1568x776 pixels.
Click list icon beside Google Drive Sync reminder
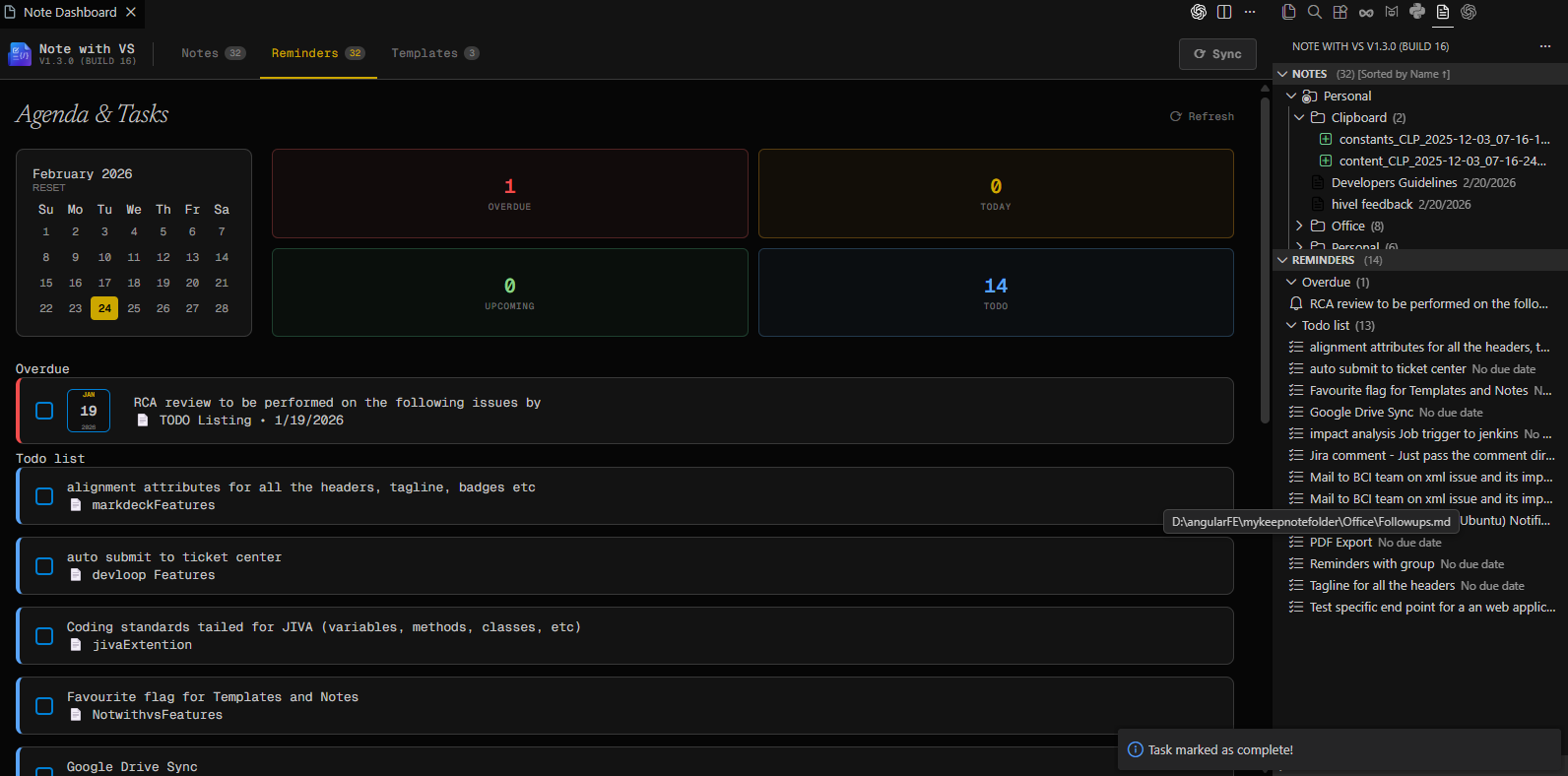tap(1296, 412)
